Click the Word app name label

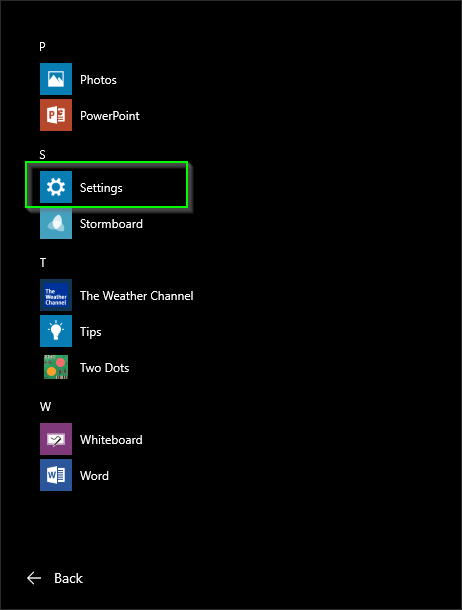coord(94,475)
